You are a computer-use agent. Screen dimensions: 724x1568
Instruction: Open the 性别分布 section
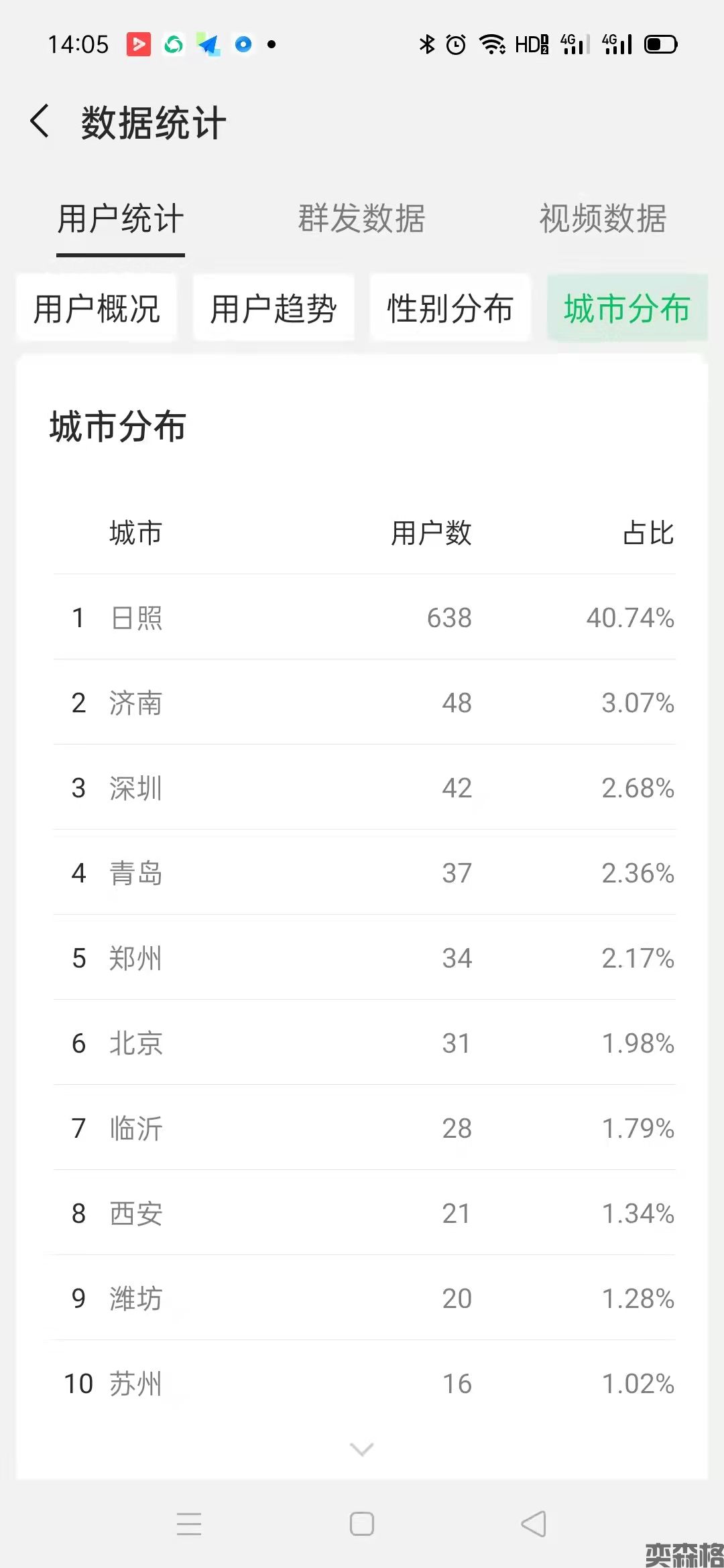[x=450, y=309]
